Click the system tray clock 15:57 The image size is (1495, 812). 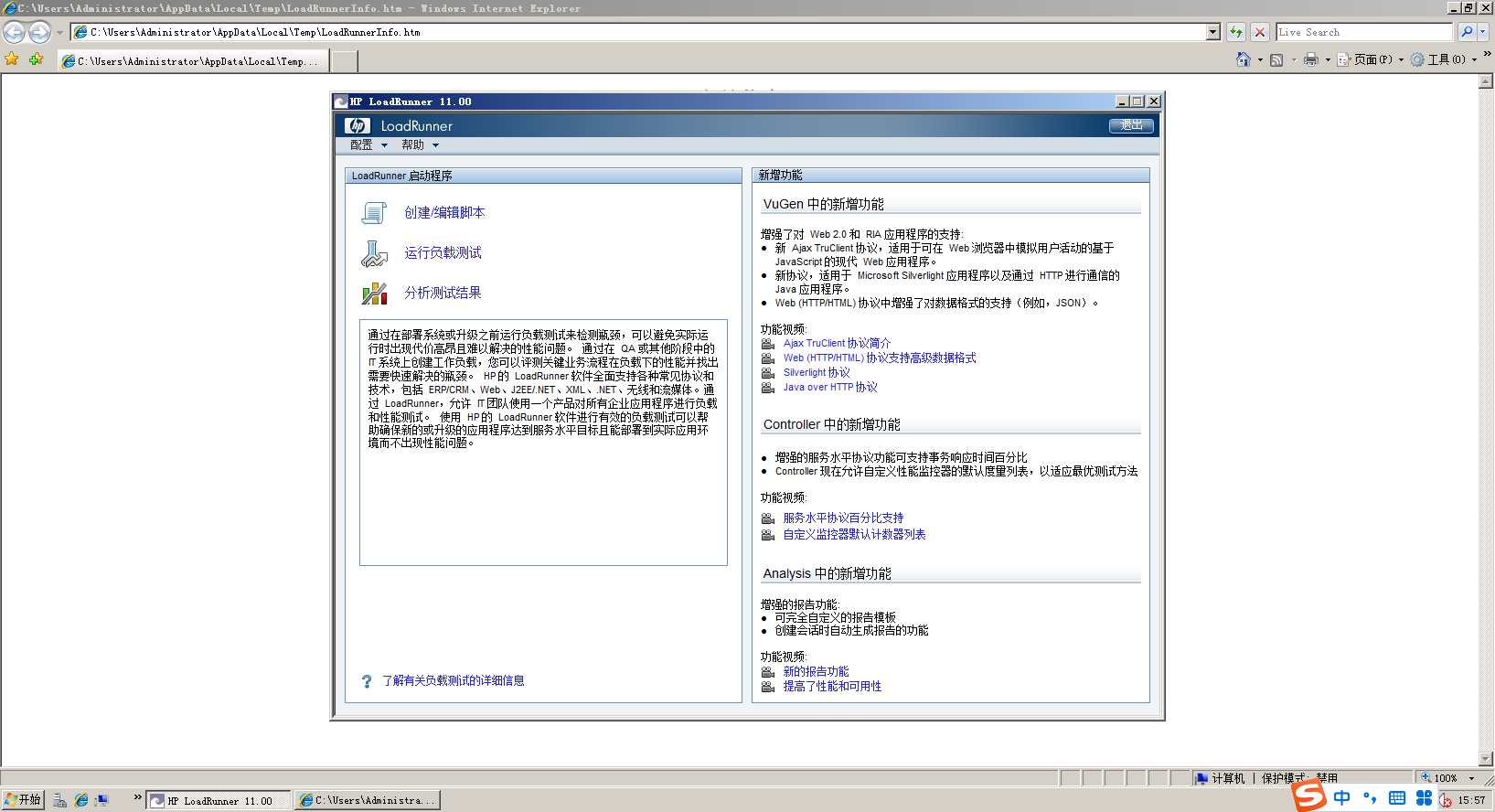(x=1472, y=800)
